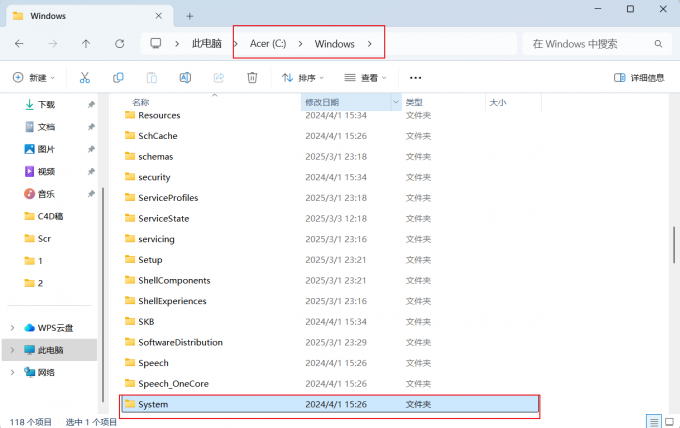Open 文档 documents in sidebar

point(46,127)
